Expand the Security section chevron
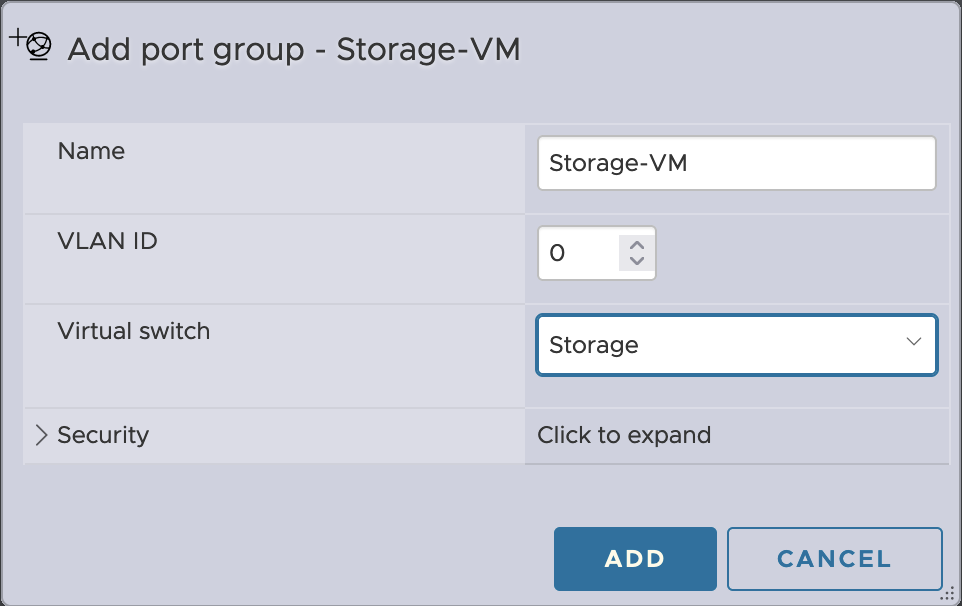 click(x=41, y=435)
